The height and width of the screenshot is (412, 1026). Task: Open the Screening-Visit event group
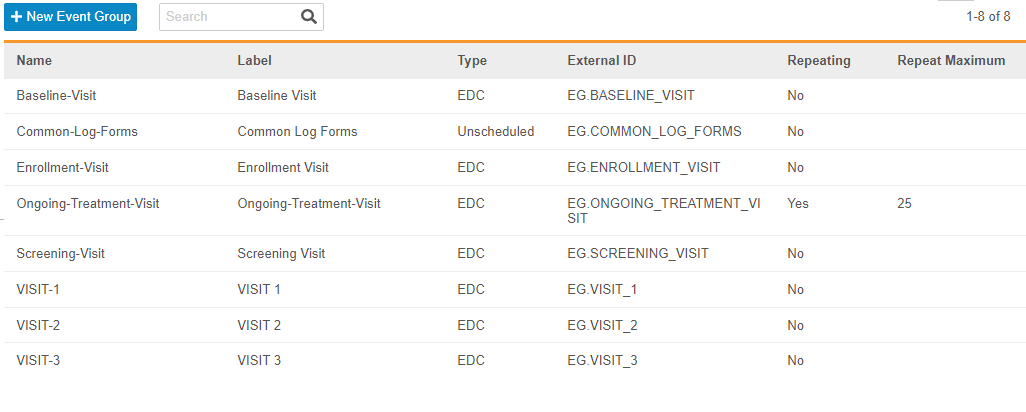pyautogui.click(x=60, y=254)
